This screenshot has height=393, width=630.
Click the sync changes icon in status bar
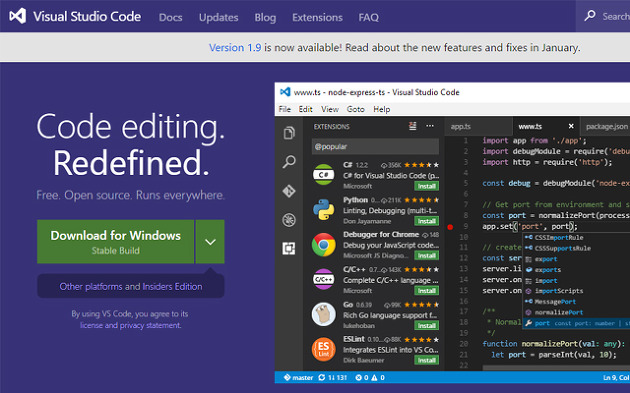coord(321,377)
